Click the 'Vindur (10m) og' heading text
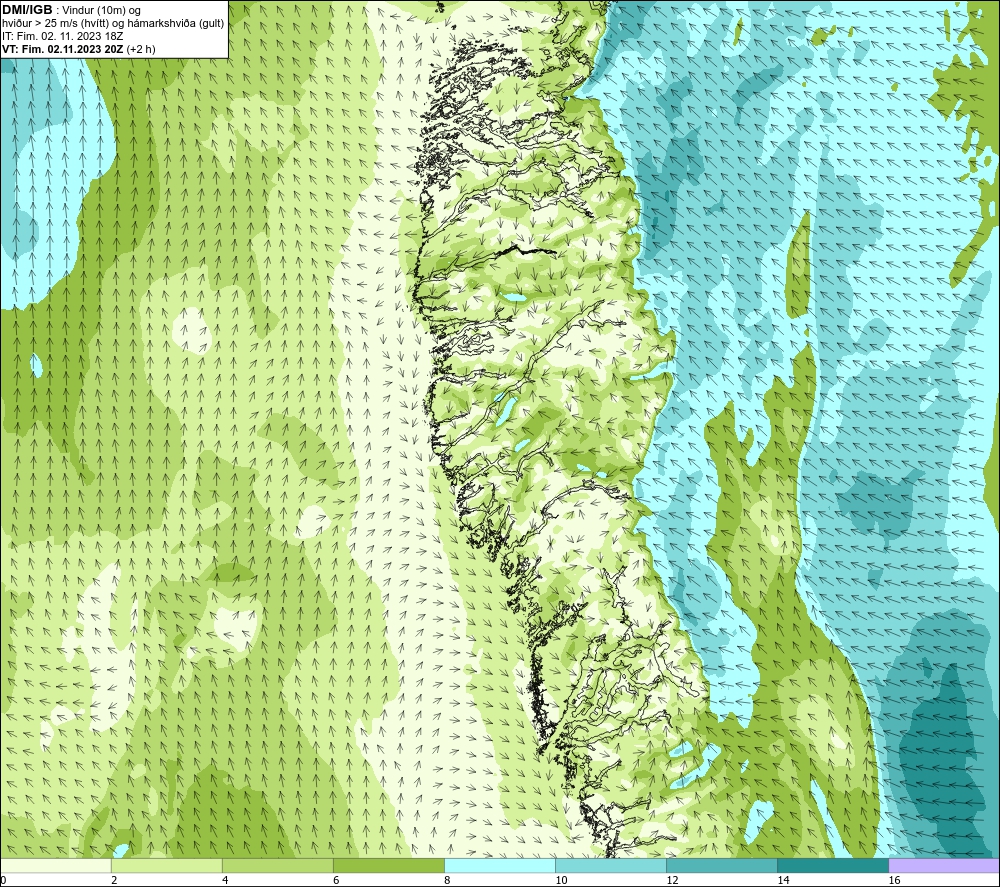Image resolution: width=1000 pixels, height=887 pixels. (102, 11)
